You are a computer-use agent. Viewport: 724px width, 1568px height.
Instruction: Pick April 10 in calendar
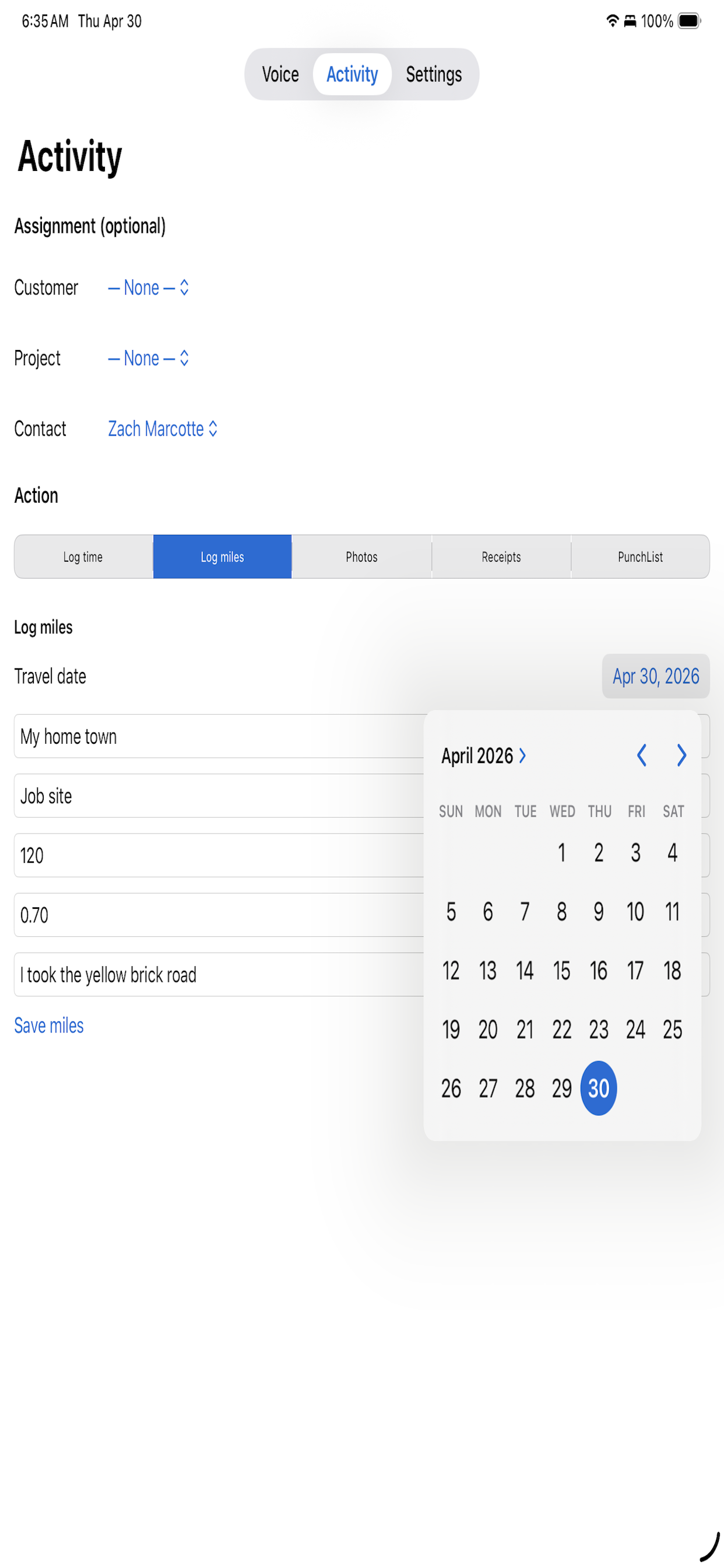(635, 911)
